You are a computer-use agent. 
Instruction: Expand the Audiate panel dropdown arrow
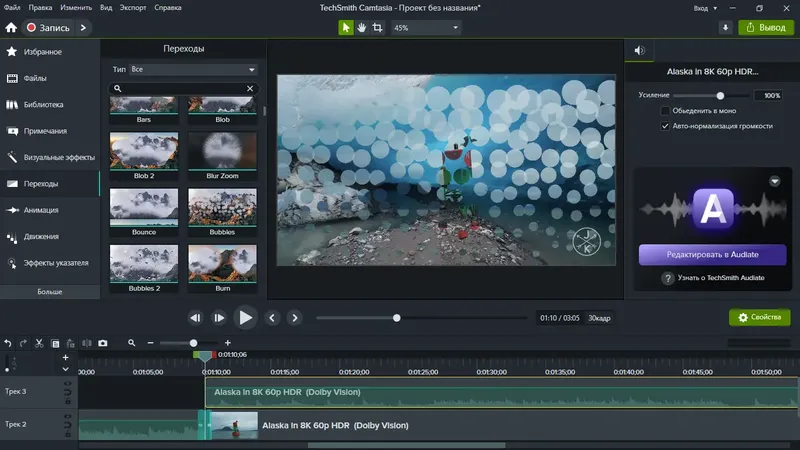pyautogui.click(x=774, y=181)
